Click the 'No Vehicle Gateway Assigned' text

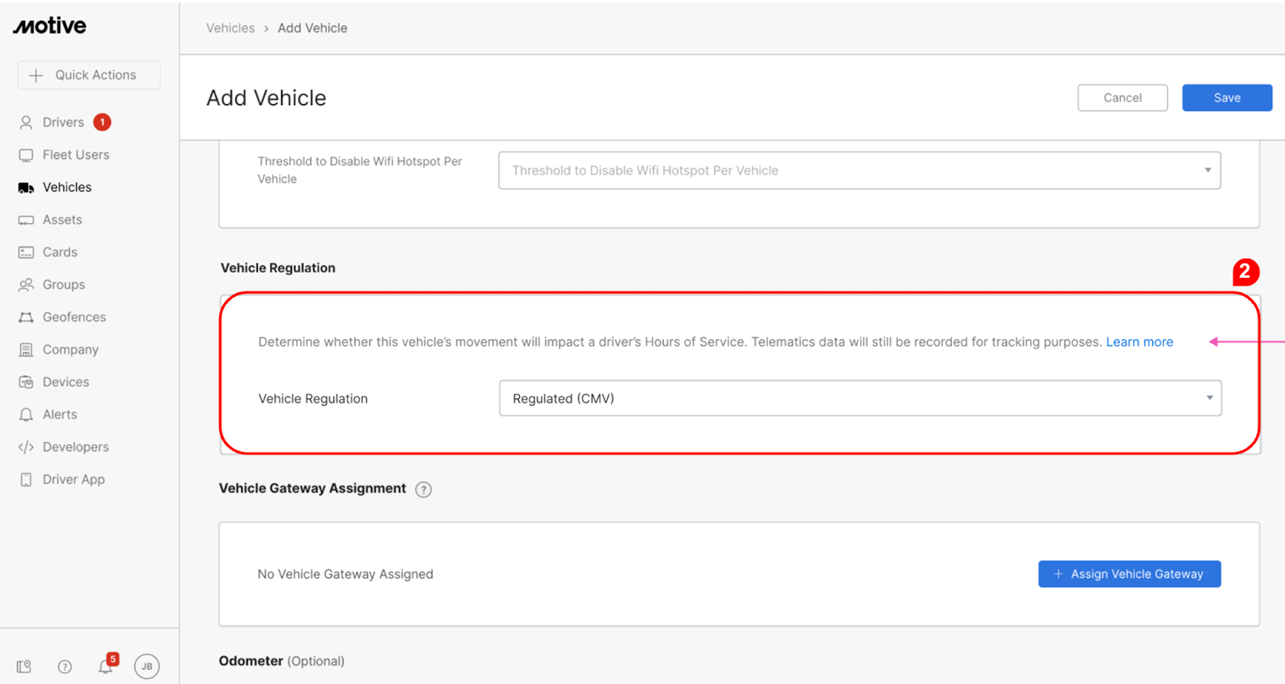pos(345,574)
